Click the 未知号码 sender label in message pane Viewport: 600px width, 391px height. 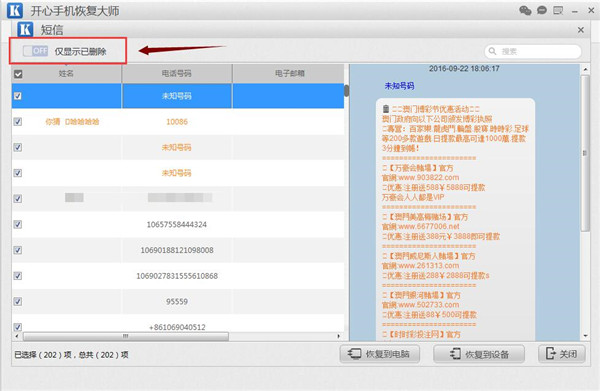[x=399, y=86]
